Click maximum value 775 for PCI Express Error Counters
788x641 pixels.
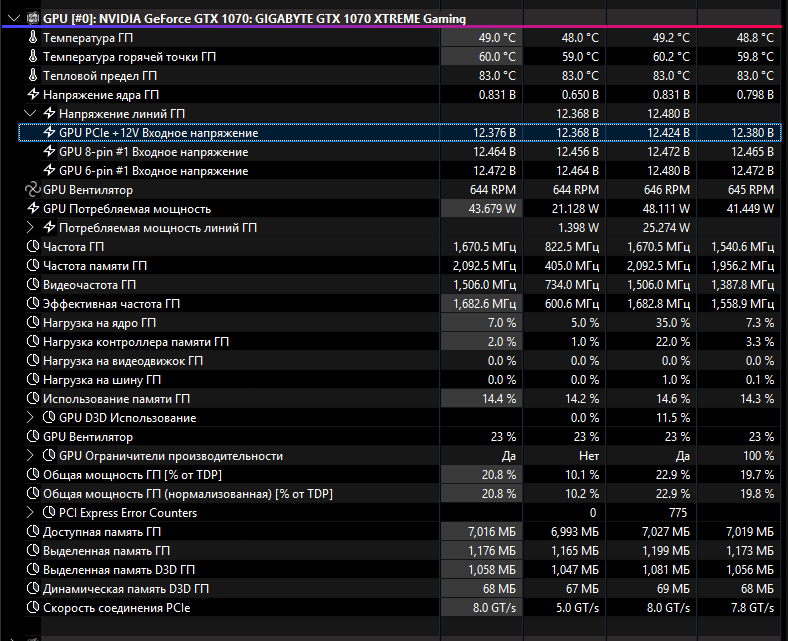point(677,513)
